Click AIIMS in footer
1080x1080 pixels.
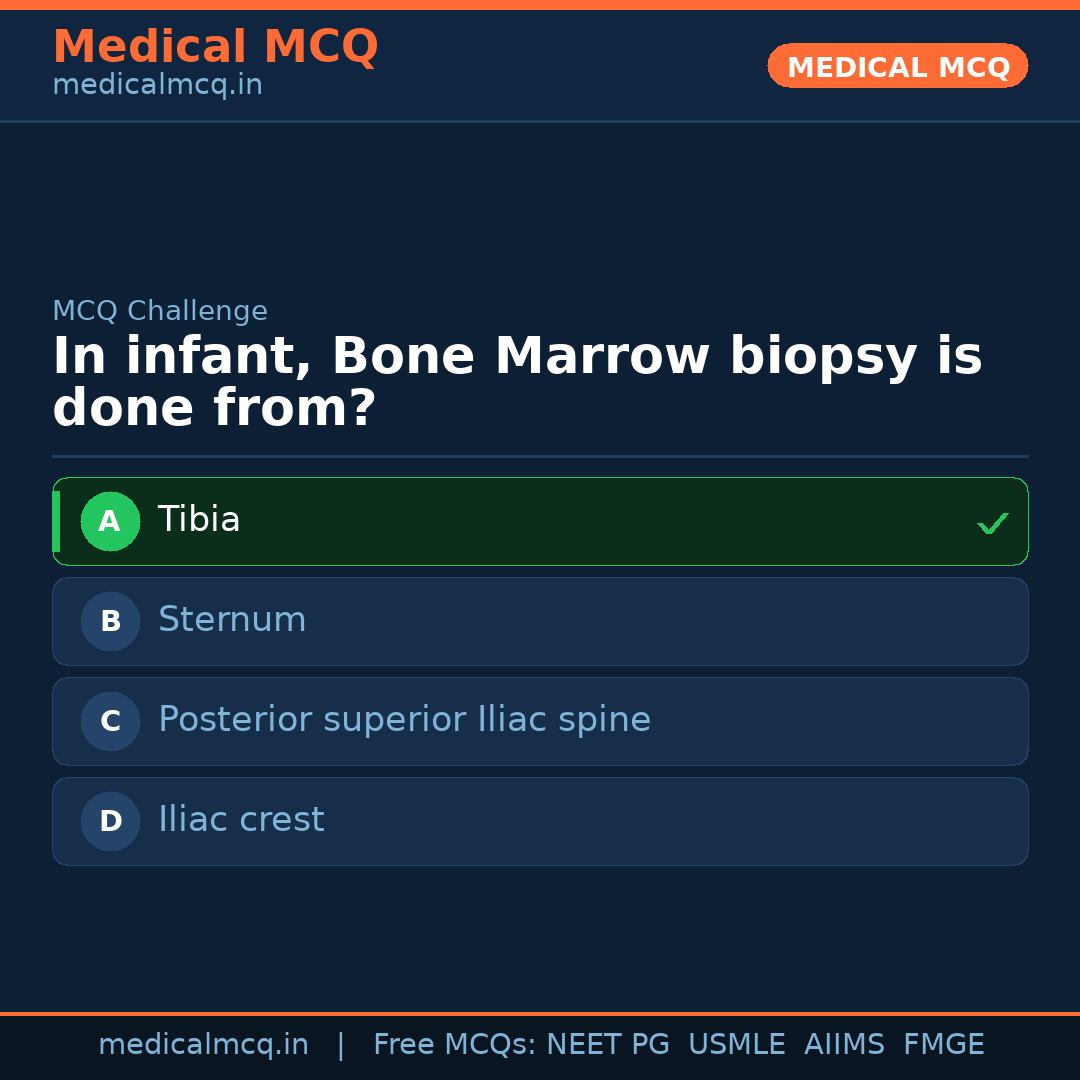point(844,1045)
